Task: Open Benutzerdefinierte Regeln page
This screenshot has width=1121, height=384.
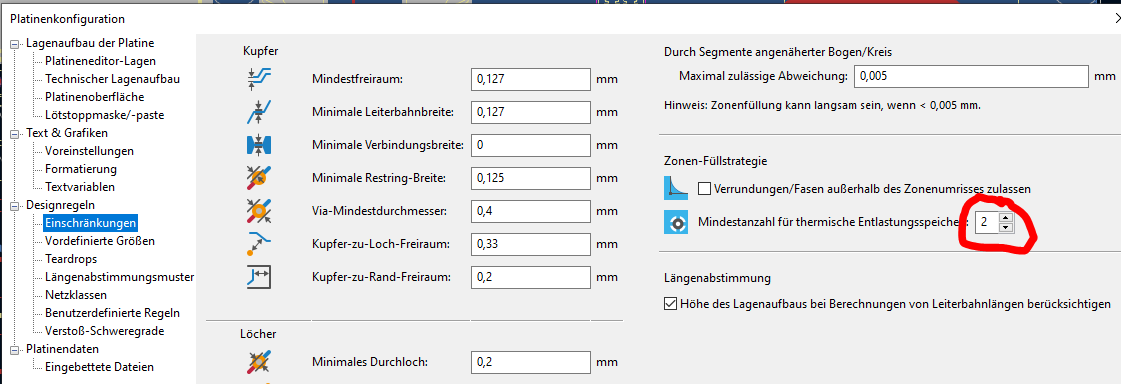Action: 112,312
